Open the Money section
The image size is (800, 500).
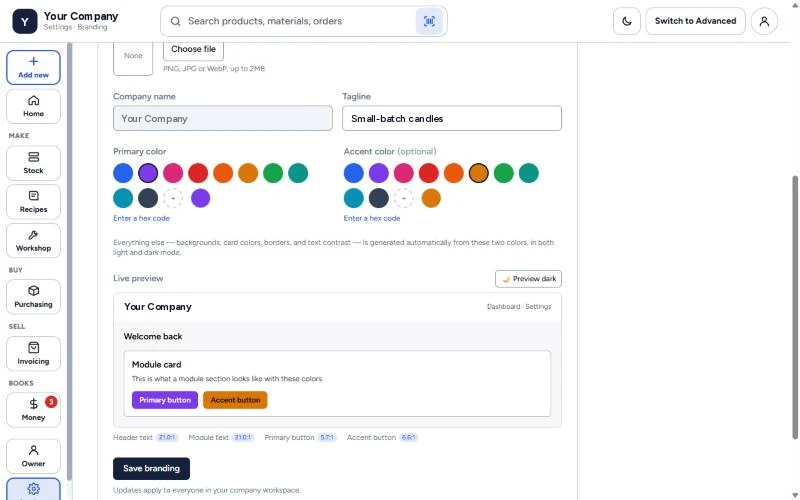click(33, 410)
